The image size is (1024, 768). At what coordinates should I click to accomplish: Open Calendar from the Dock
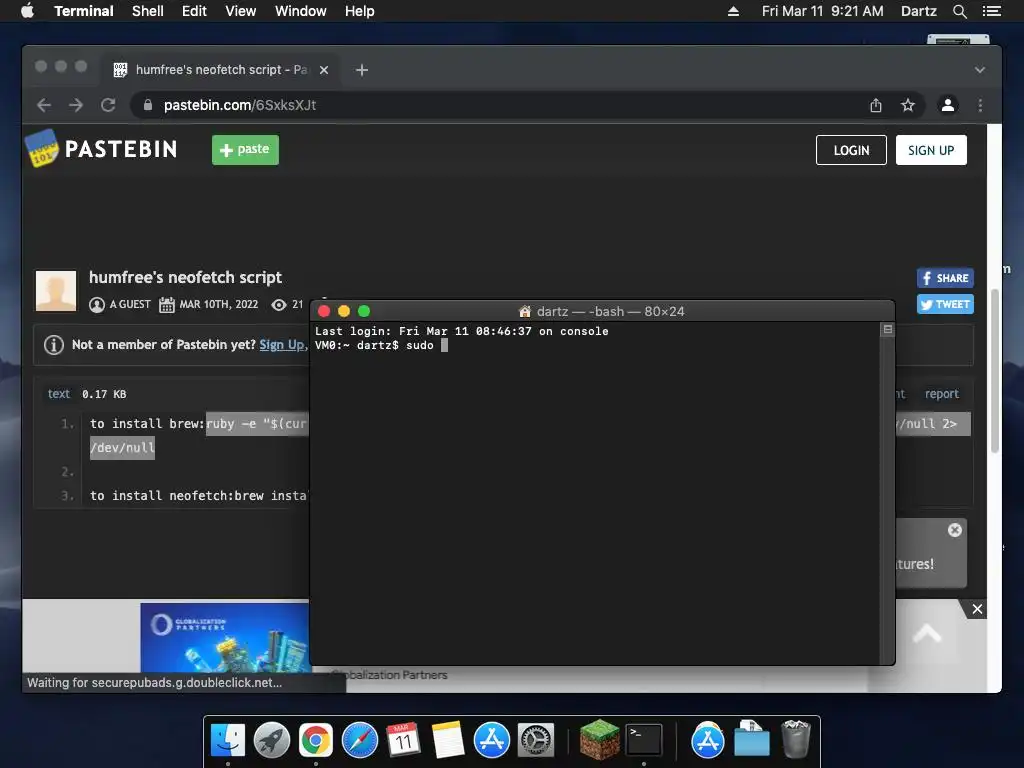tap(403, 741)
